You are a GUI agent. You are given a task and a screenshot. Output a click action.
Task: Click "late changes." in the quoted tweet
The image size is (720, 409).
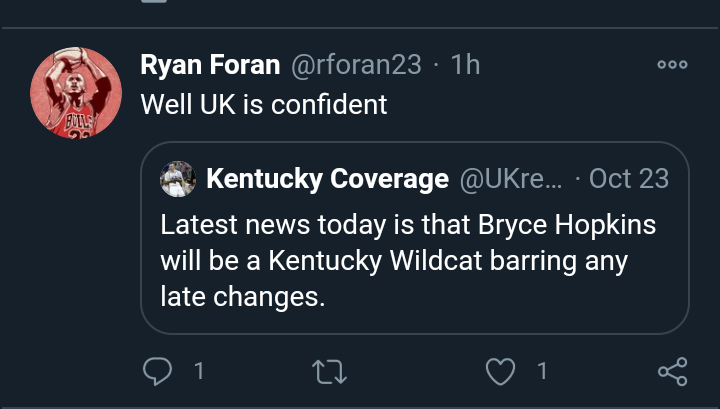[x=243, y=297]
